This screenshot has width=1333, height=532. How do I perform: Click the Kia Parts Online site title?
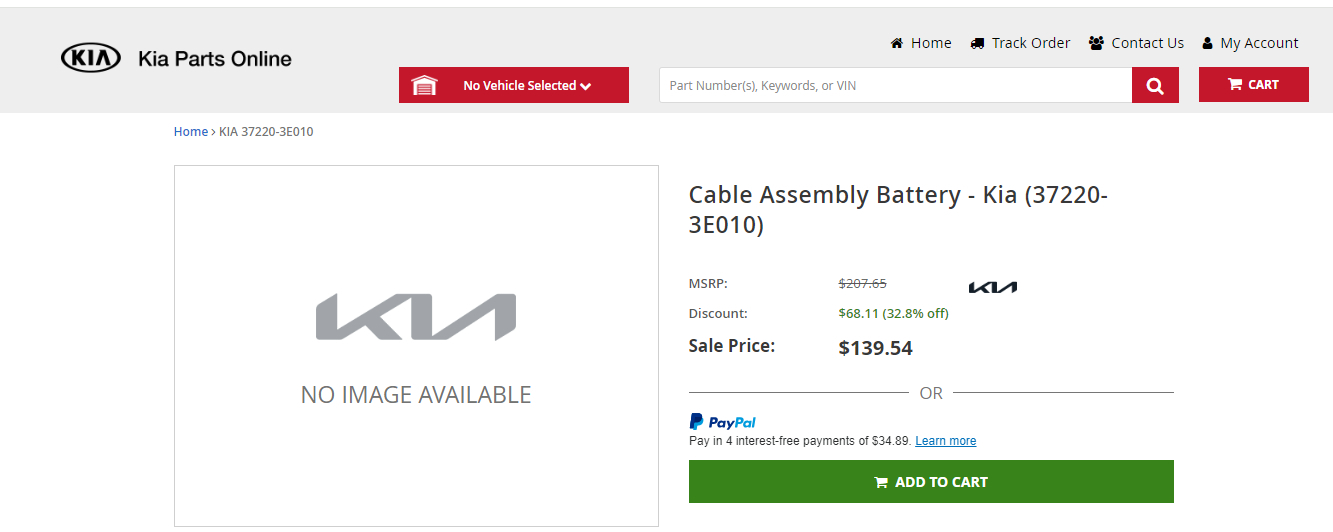(x=215, y=59)
